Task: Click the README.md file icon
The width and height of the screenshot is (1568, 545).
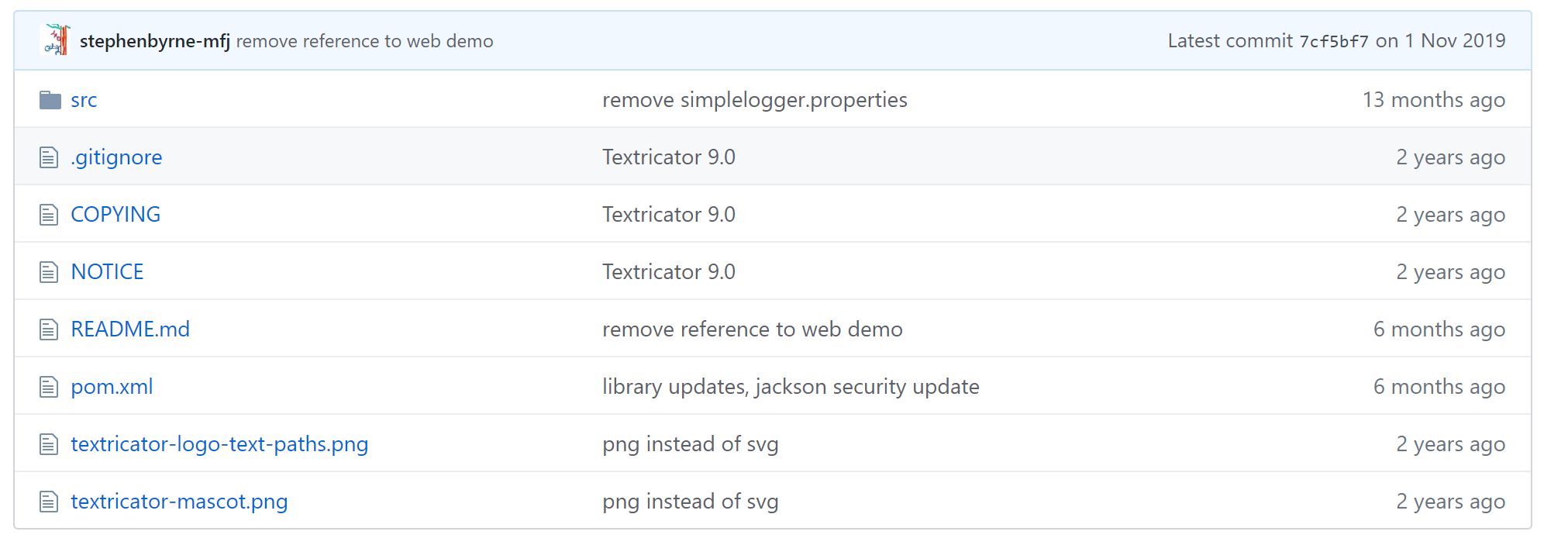Action: [x=50, y=329]
